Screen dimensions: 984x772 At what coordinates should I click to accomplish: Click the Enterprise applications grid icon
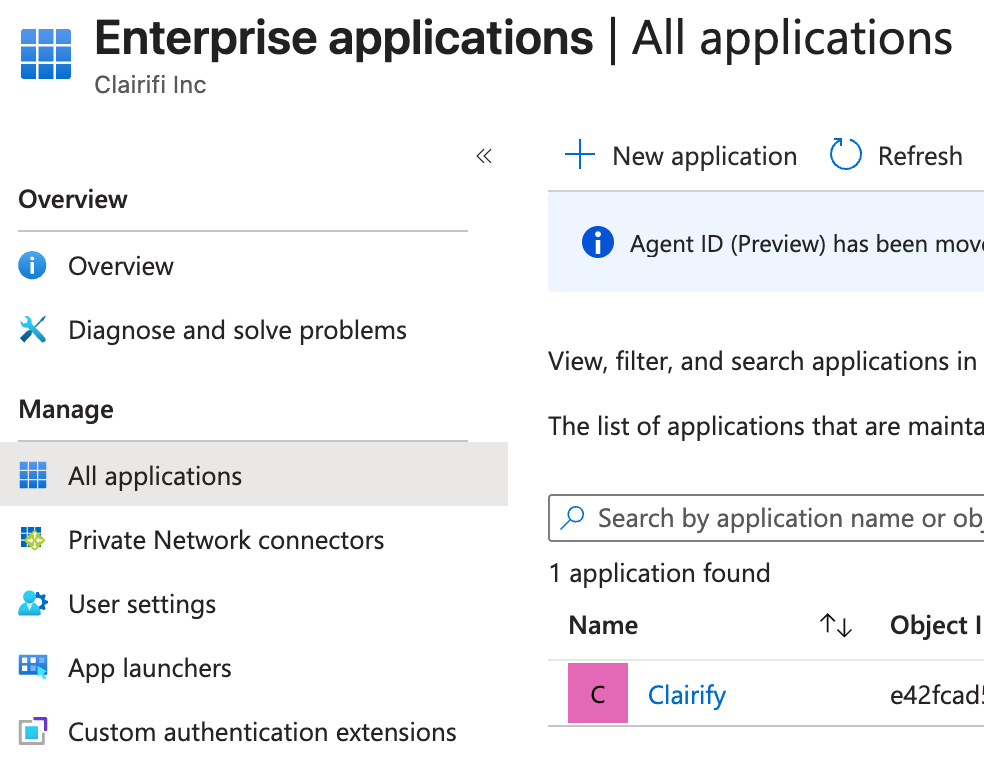46,54
